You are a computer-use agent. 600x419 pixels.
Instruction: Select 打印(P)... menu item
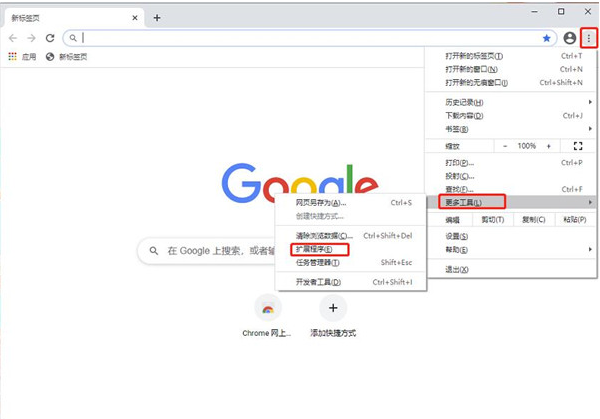tap(511, 163)
